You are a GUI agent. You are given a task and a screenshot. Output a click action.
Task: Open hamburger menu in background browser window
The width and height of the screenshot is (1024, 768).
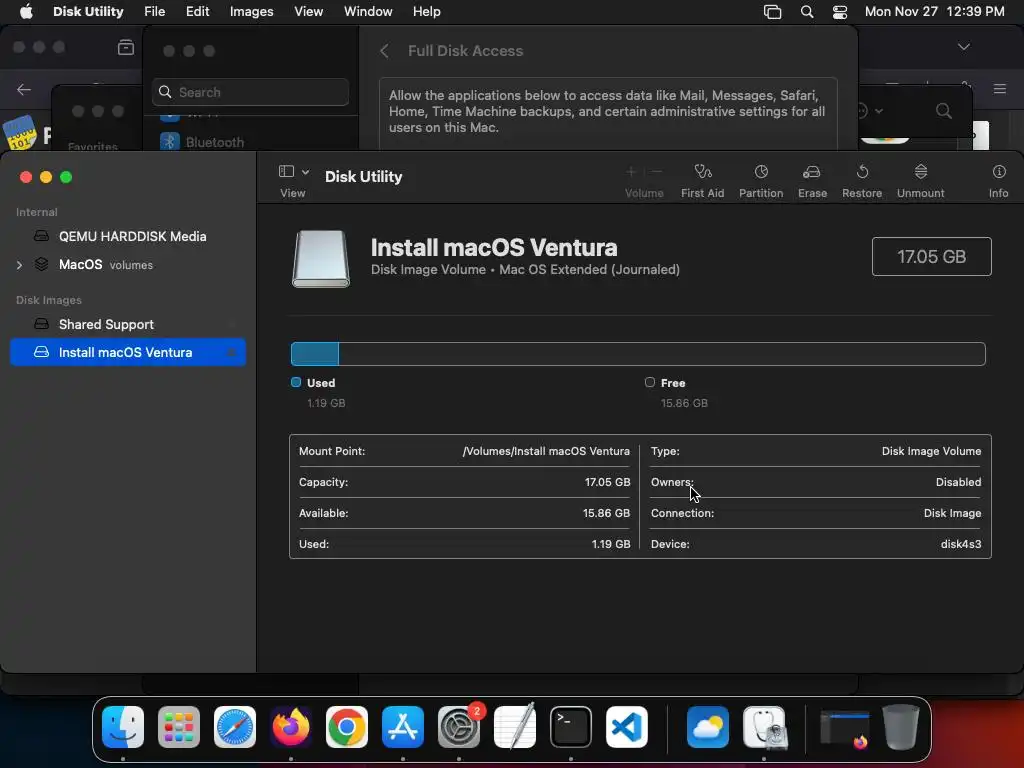click(1000, 89)
